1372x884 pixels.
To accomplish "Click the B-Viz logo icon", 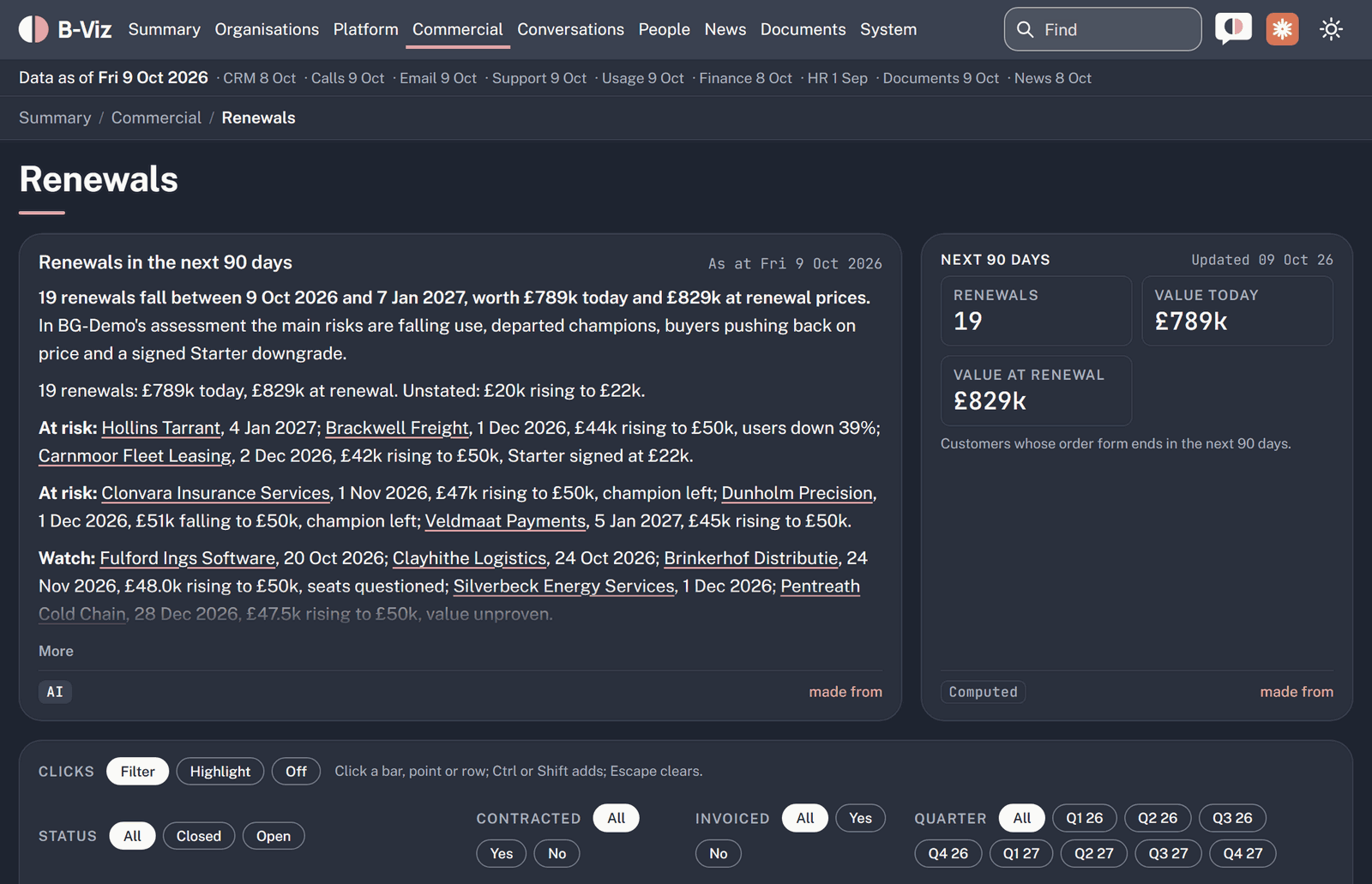I will [x=33, y=29].
